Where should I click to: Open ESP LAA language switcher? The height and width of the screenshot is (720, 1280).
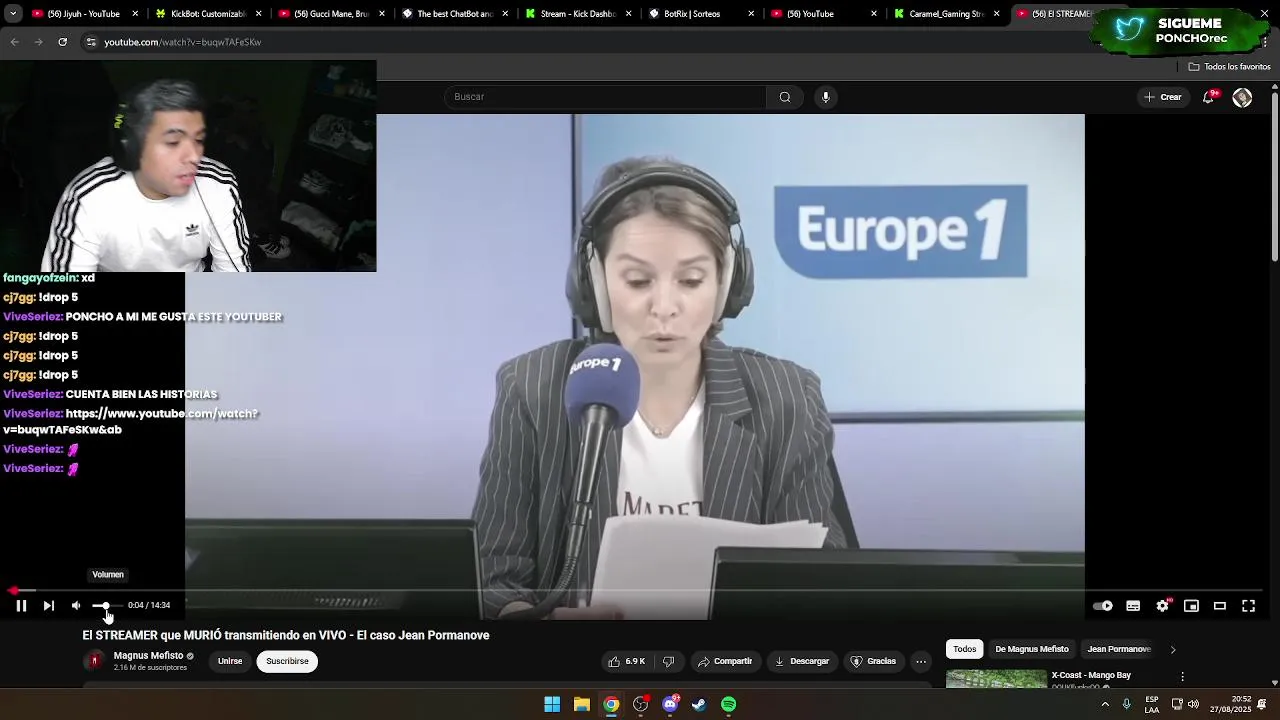[x=1152, y=704]
